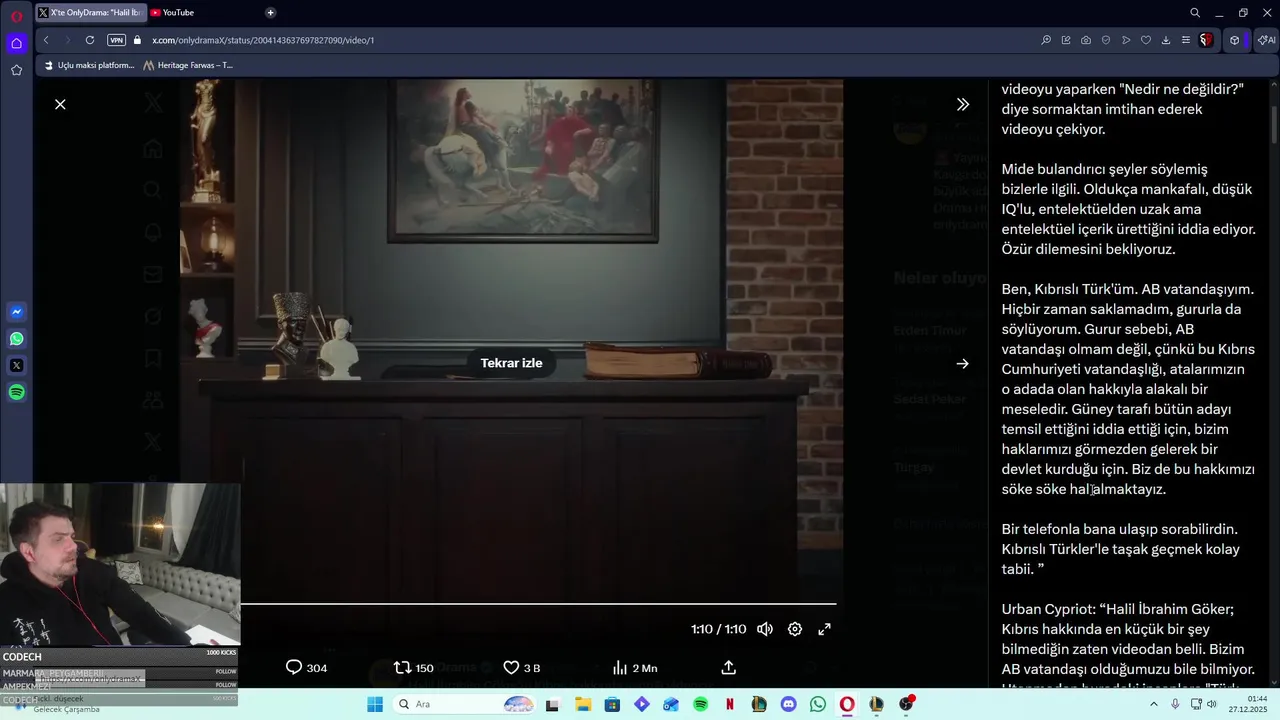Open X panel in the Opera sidebar
Screen dimensions: 1280x720
tap(16, 366)
